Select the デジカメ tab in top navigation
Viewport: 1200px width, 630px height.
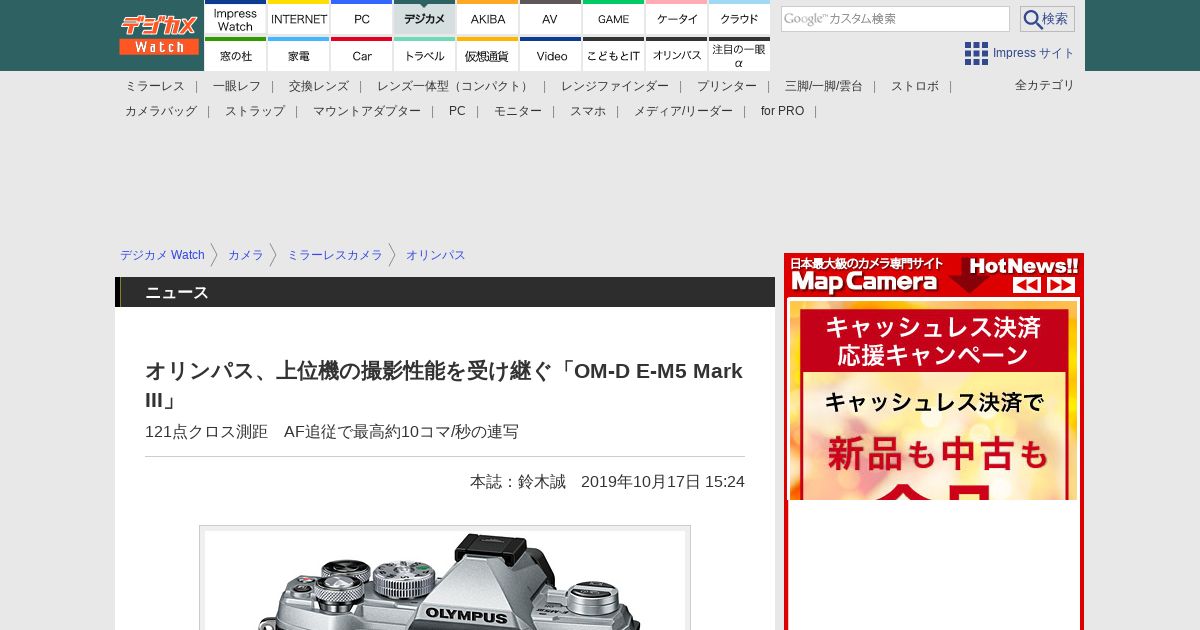[x=425, y=18]
